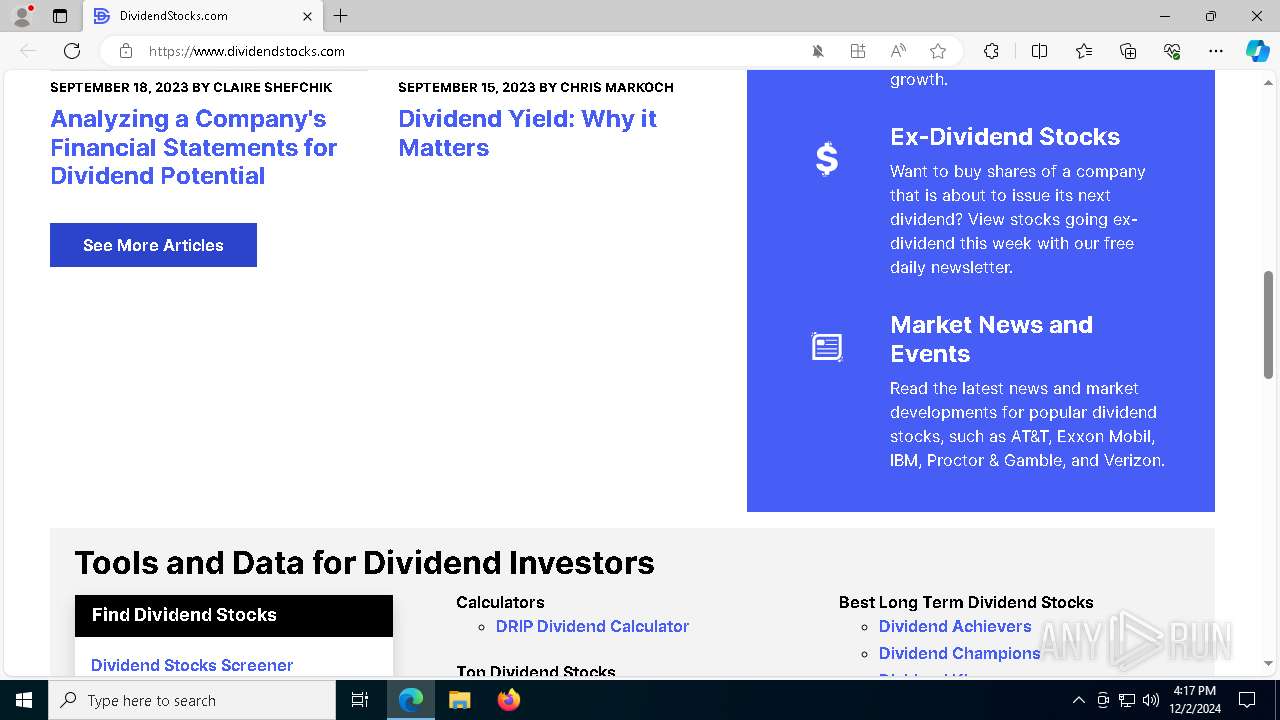
Task: Open the Dividend Achievers link
Action: 955,626
